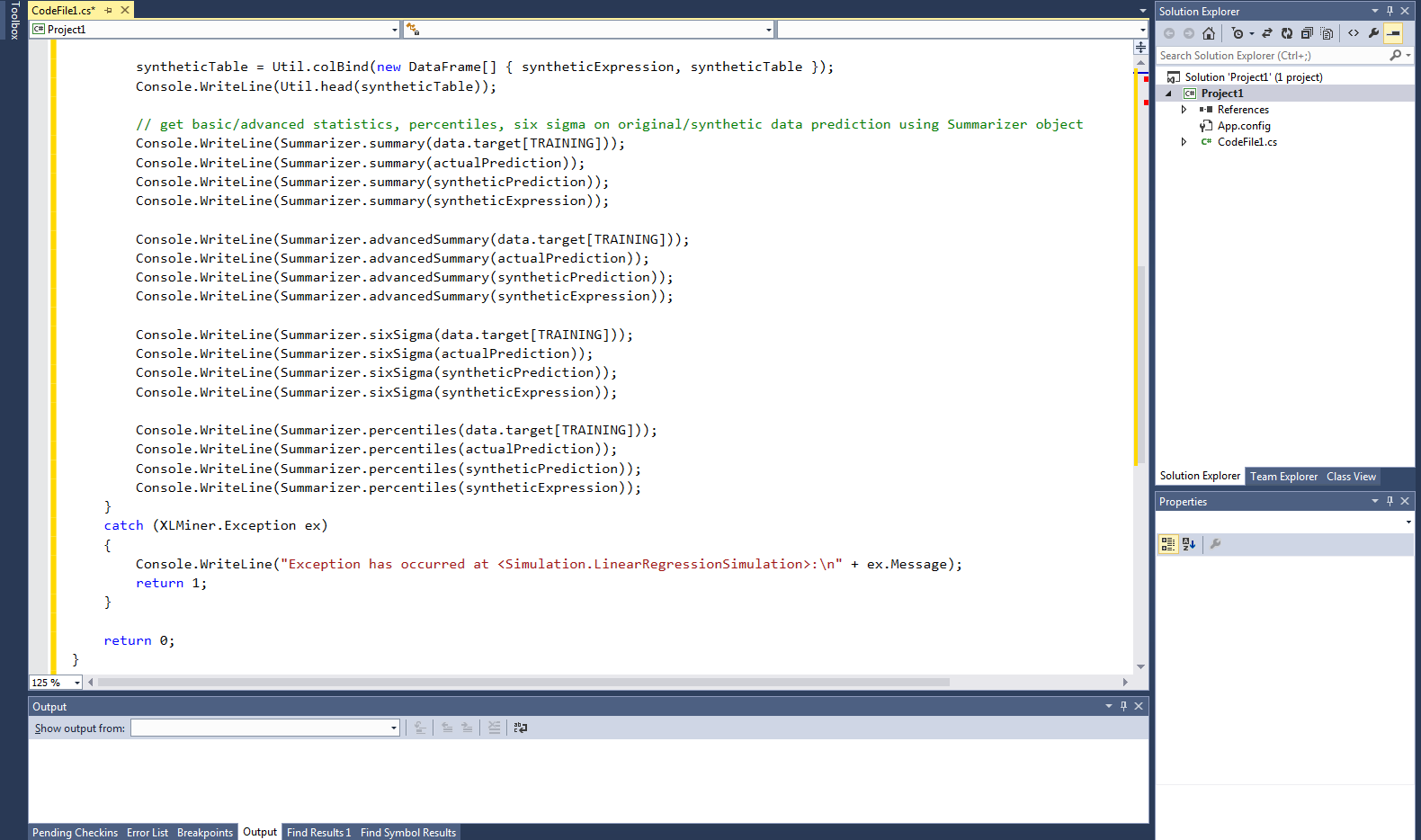Close the Solution Explorer panel
The image size is (1421, 840).
click(1405, 11)
